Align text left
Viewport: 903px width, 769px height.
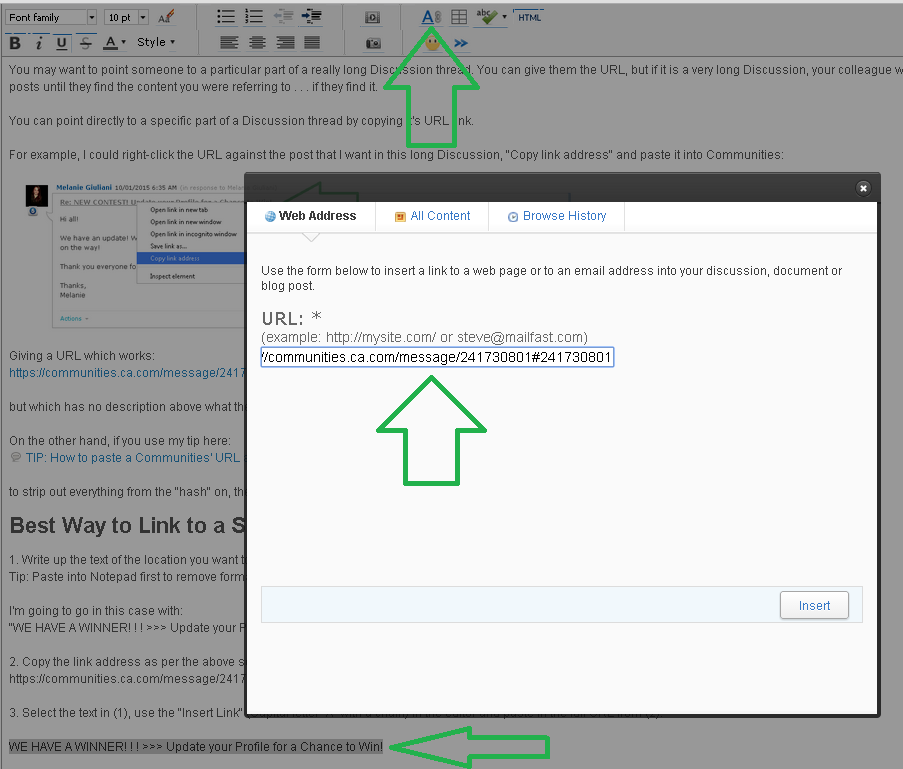pyautogui.click(x=229, y=43)
